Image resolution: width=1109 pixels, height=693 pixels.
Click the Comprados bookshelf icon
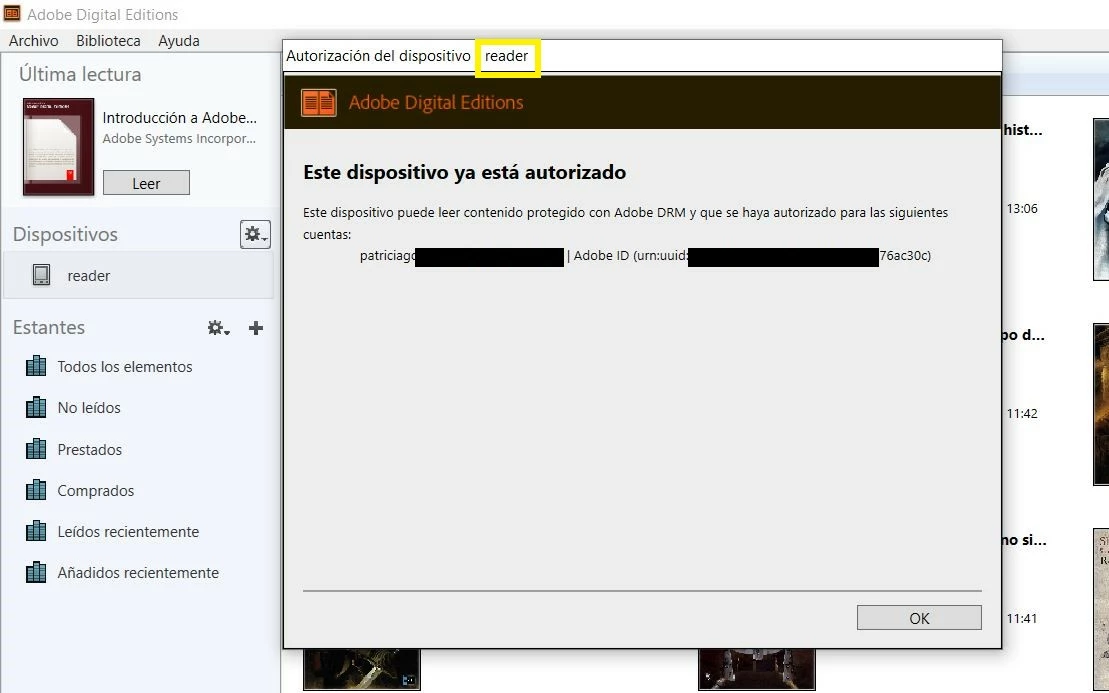pyautogui.click(x=36, y=489)
